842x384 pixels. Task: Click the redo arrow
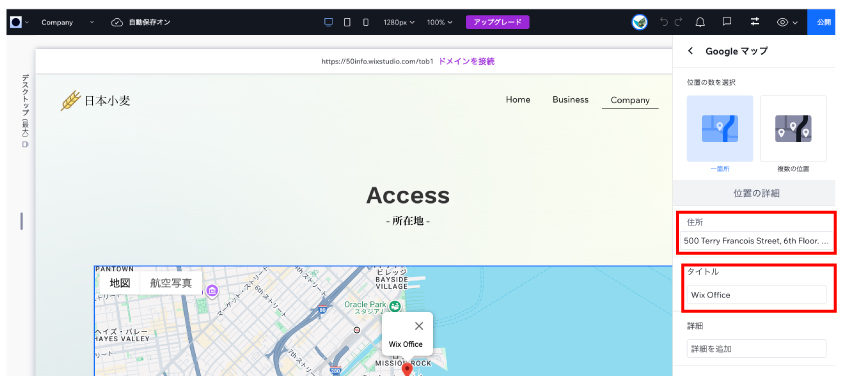point(678,22)
